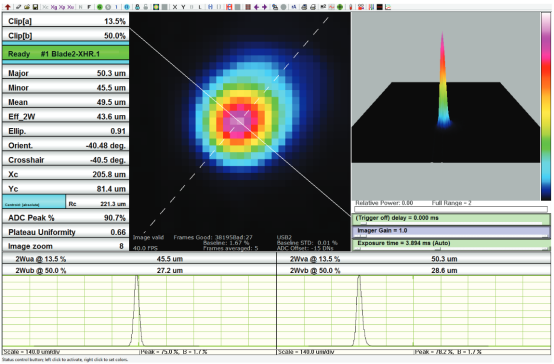
Task: Toggle the X profile toolbar letter
Action: [x=175, y=7]
